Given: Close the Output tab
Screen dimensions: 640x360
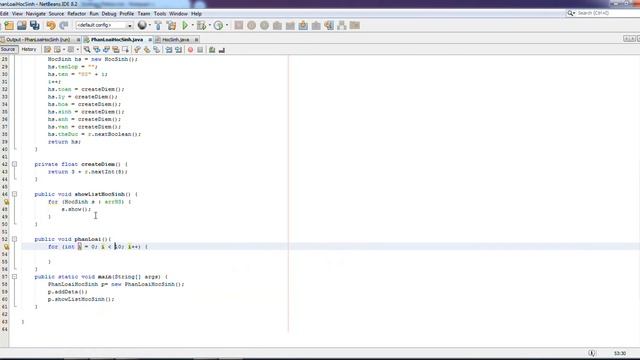Looking at the screenshot, I should click(78, 40).
